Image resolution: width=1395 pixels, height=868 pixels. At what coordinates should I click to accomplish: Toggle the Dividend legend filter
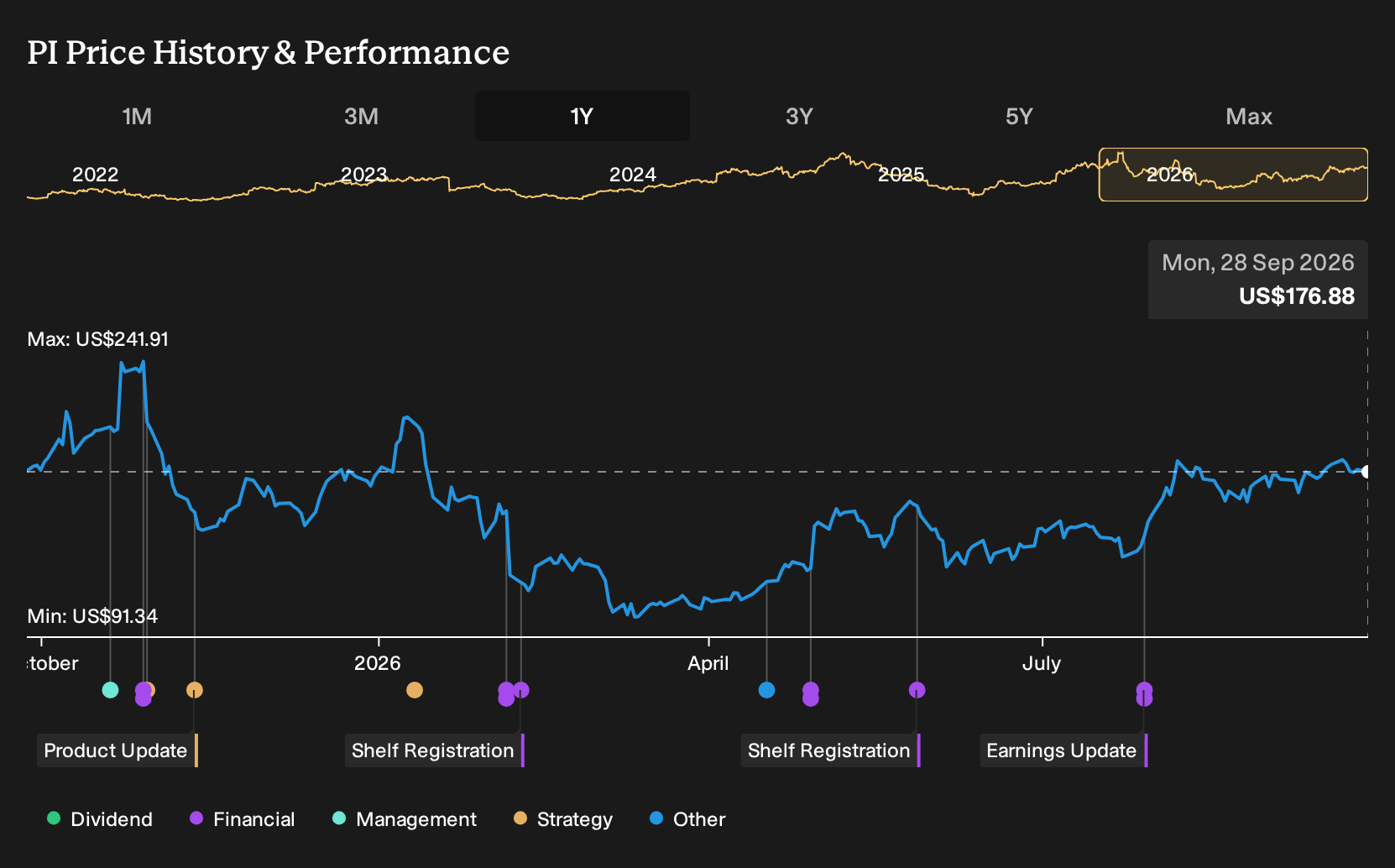pos(100,819)
